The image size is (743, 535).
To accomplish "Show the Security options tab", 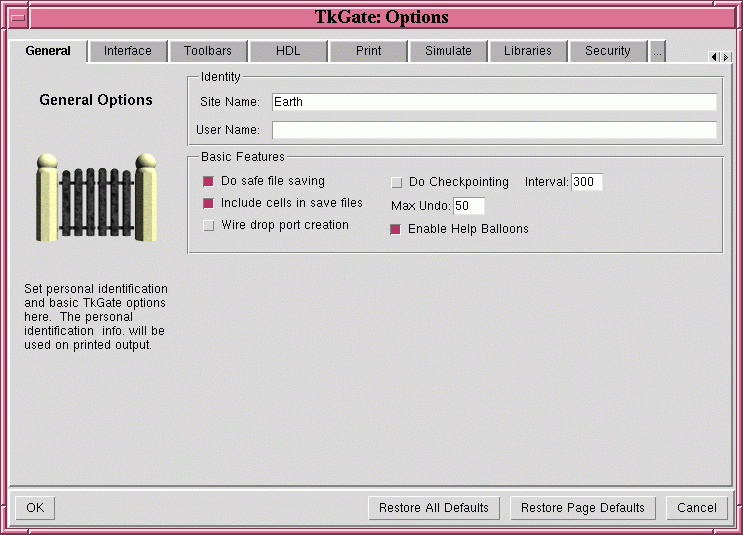I will 608,51.
